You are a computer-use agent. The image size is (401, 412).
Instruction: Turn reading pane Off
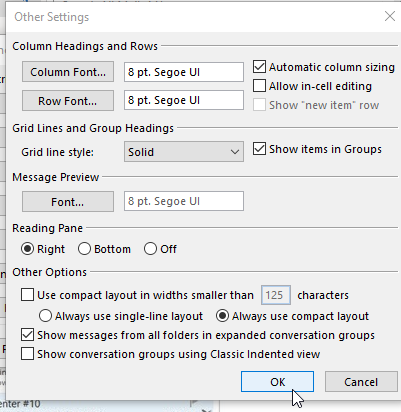click(x=150, y=249)
